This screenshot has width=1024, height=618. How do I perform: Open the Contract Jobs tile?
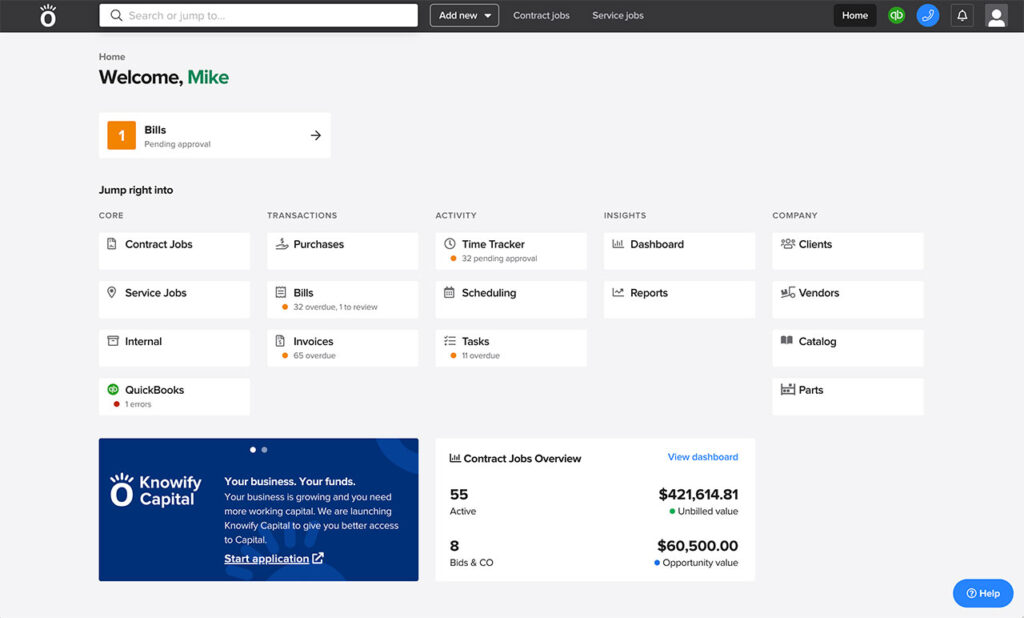[x=174, y=251]
